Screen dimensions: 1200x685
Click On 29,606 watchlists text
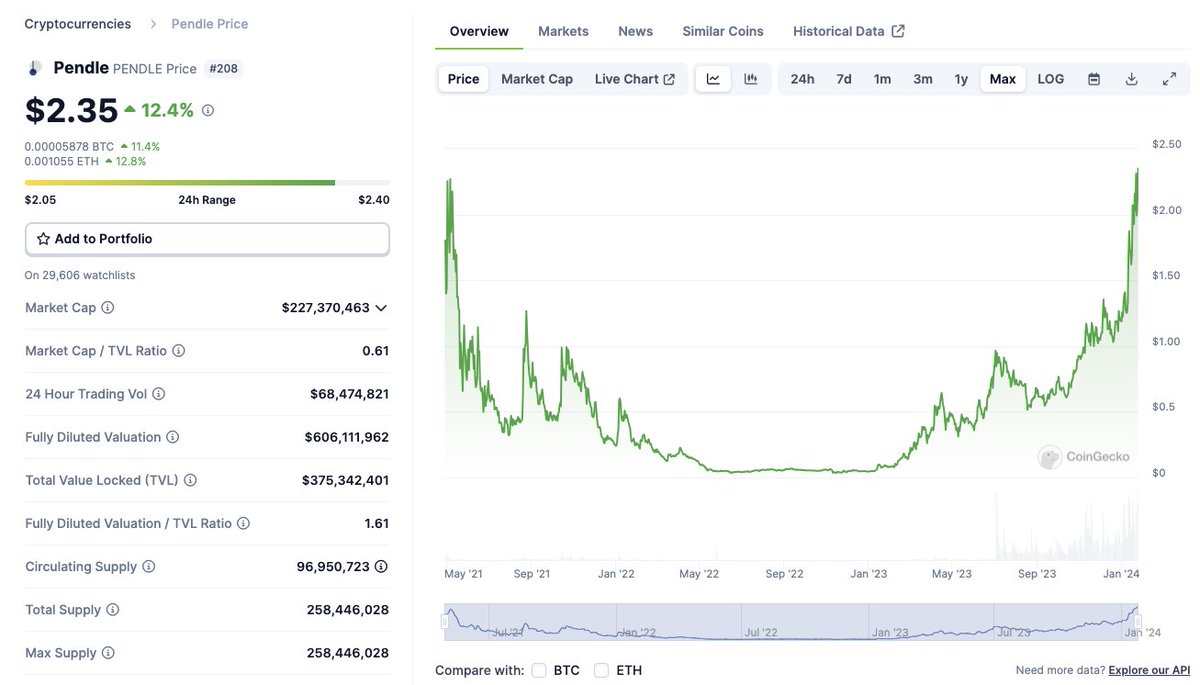click(x=80, y=275)
